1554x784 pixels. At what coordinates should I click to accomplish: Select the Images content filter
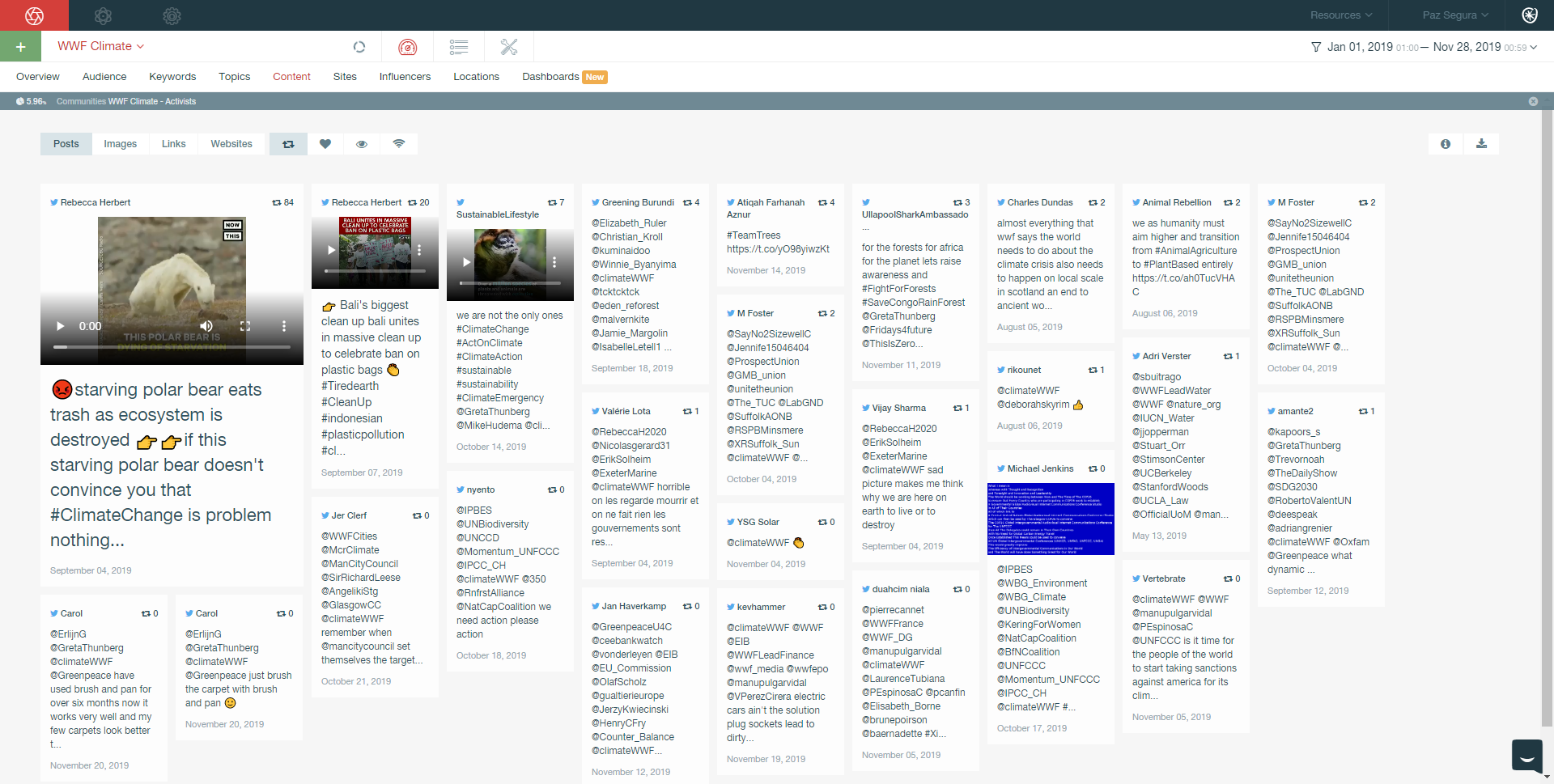(120, 144)
